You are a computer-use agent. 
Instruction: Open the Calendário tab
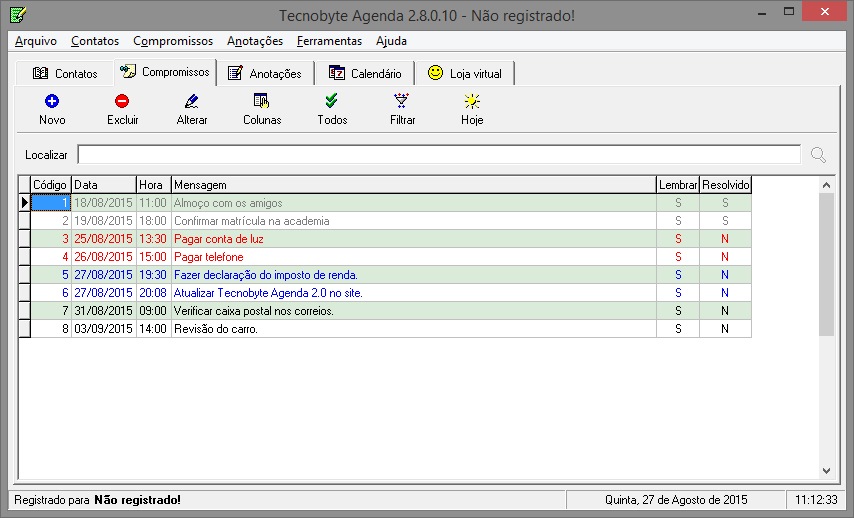click(x=365, y=73)
